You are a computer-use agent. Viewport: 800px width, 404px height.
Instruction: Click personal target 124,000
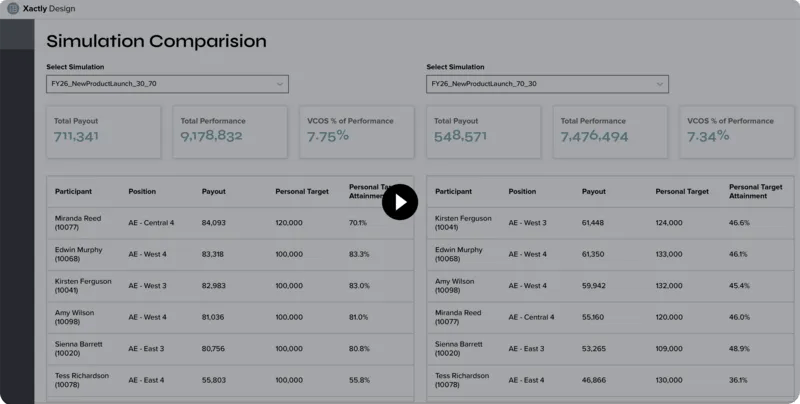click(x=669, y=223)
